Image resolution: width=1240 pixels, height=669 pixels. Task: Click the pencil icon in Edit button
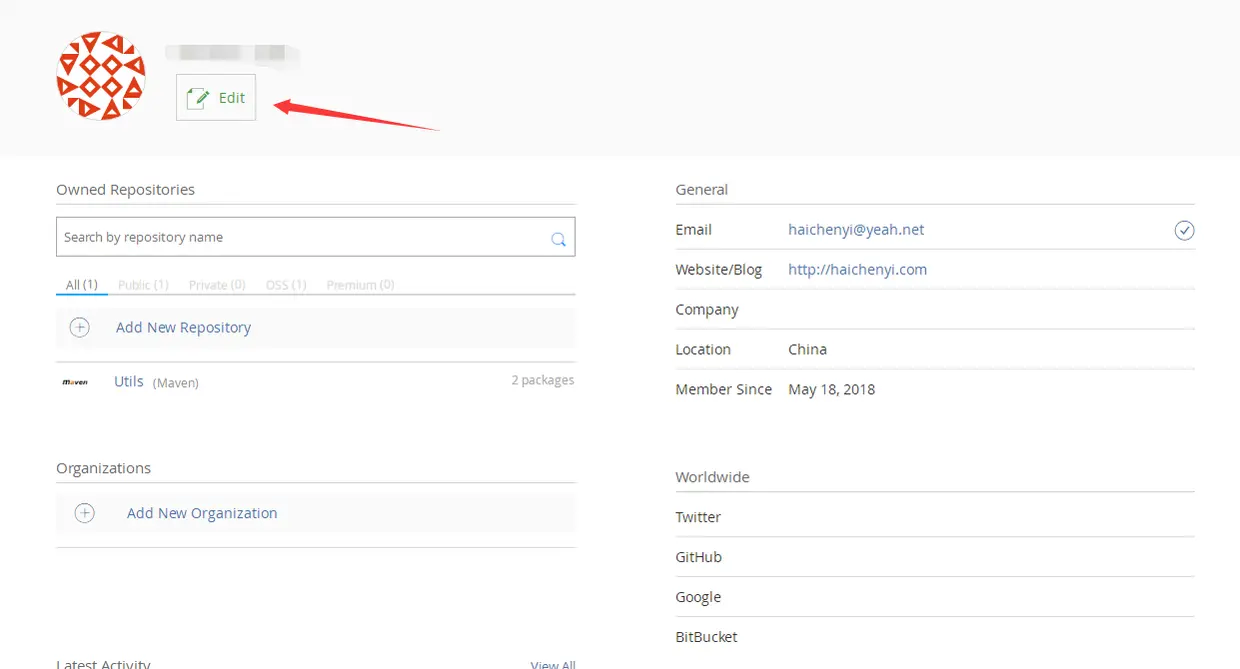click(x=198, y=97)
